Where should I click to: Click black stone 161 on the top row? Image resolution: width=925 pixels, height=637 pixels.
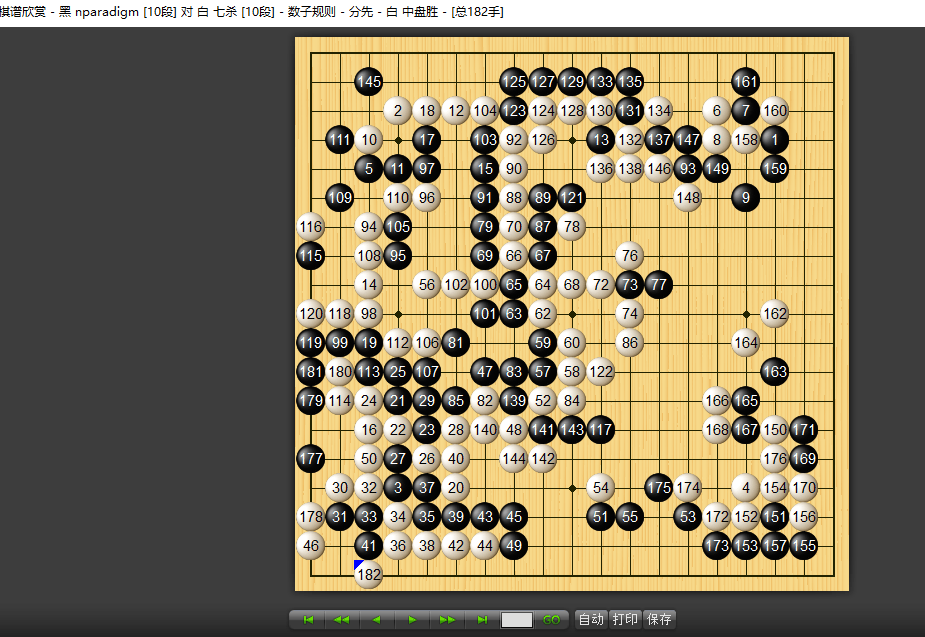coord(746,82)
